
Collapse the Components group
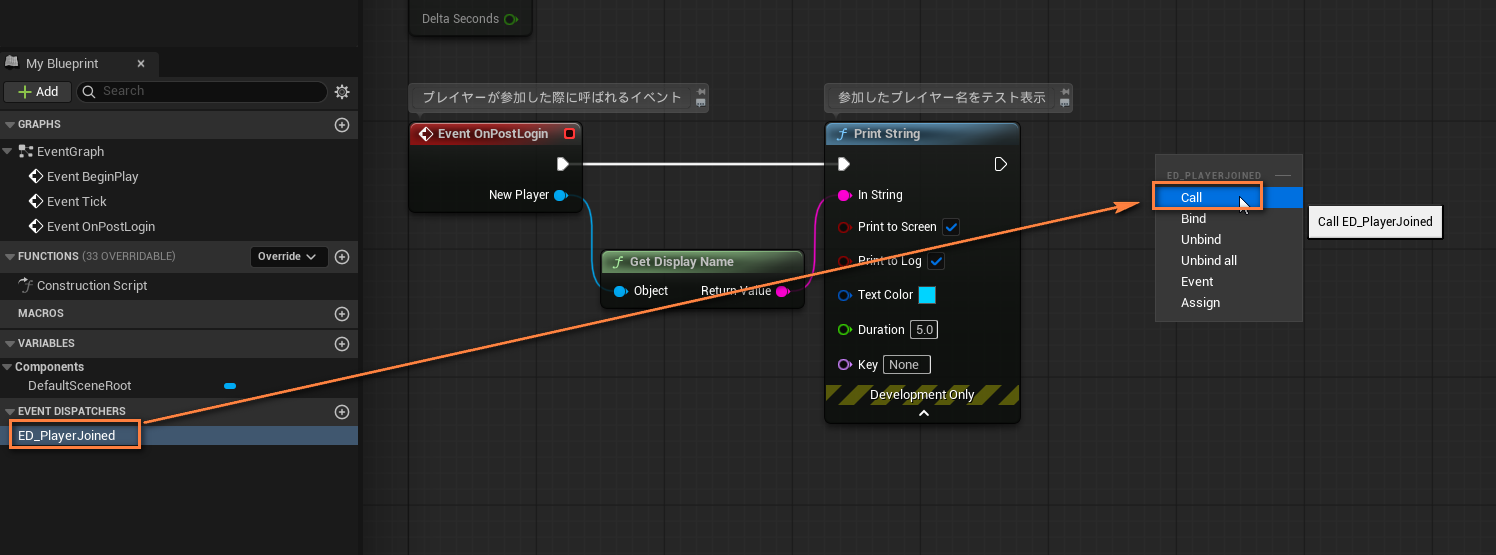(x=8, y=367)
